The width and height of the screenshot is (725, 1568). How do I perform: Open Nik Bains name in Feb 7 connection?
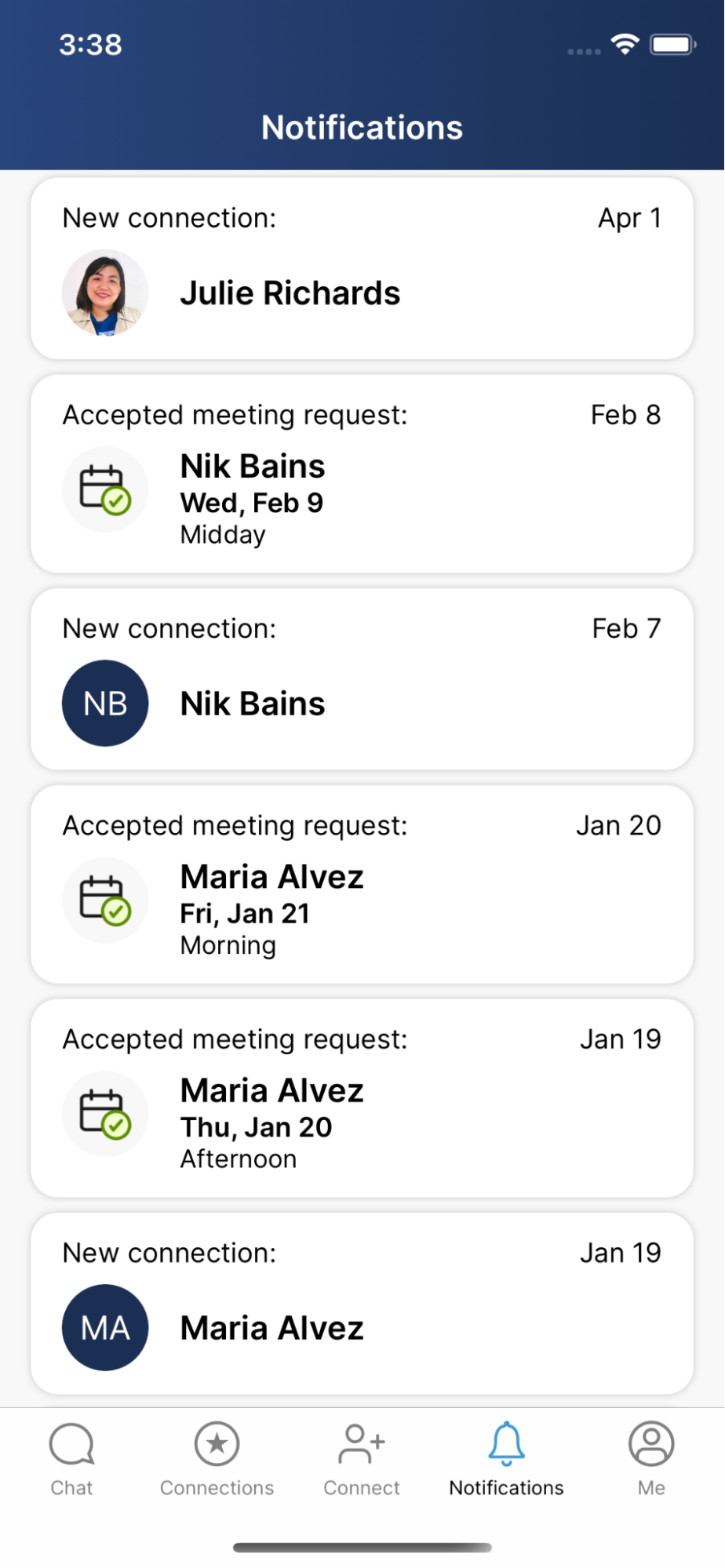[253, 704]
